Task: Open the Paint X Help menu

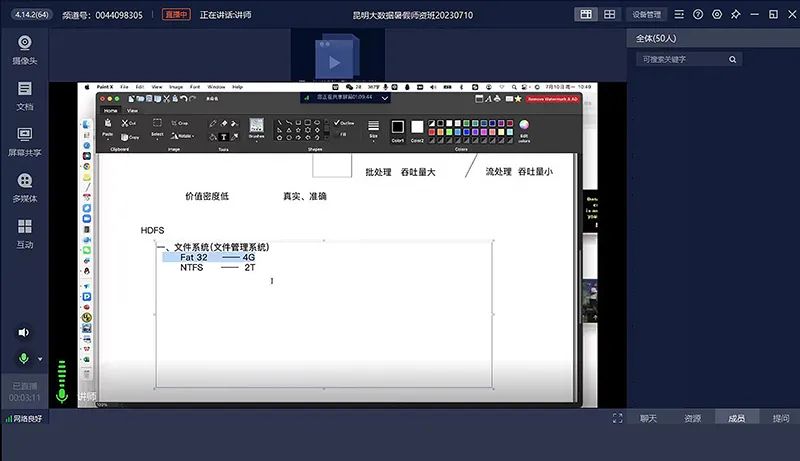Action: pos(237,87)
